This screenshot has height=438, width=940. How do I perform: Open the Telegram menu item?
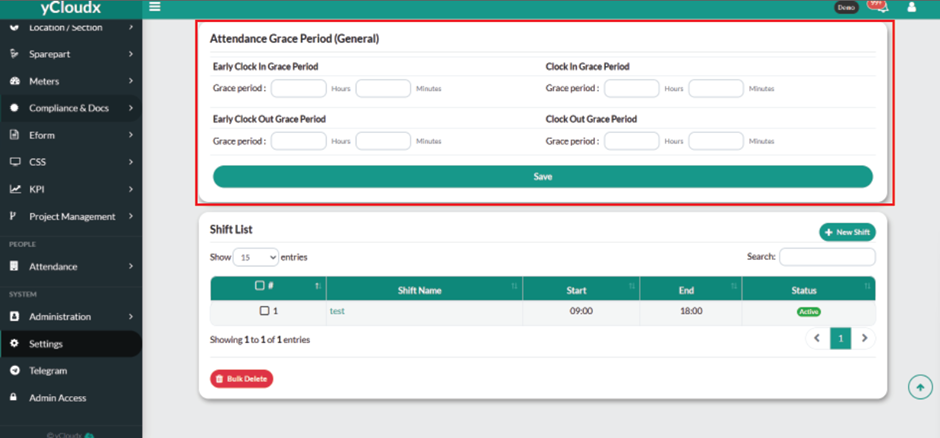(x=71, y=370)
